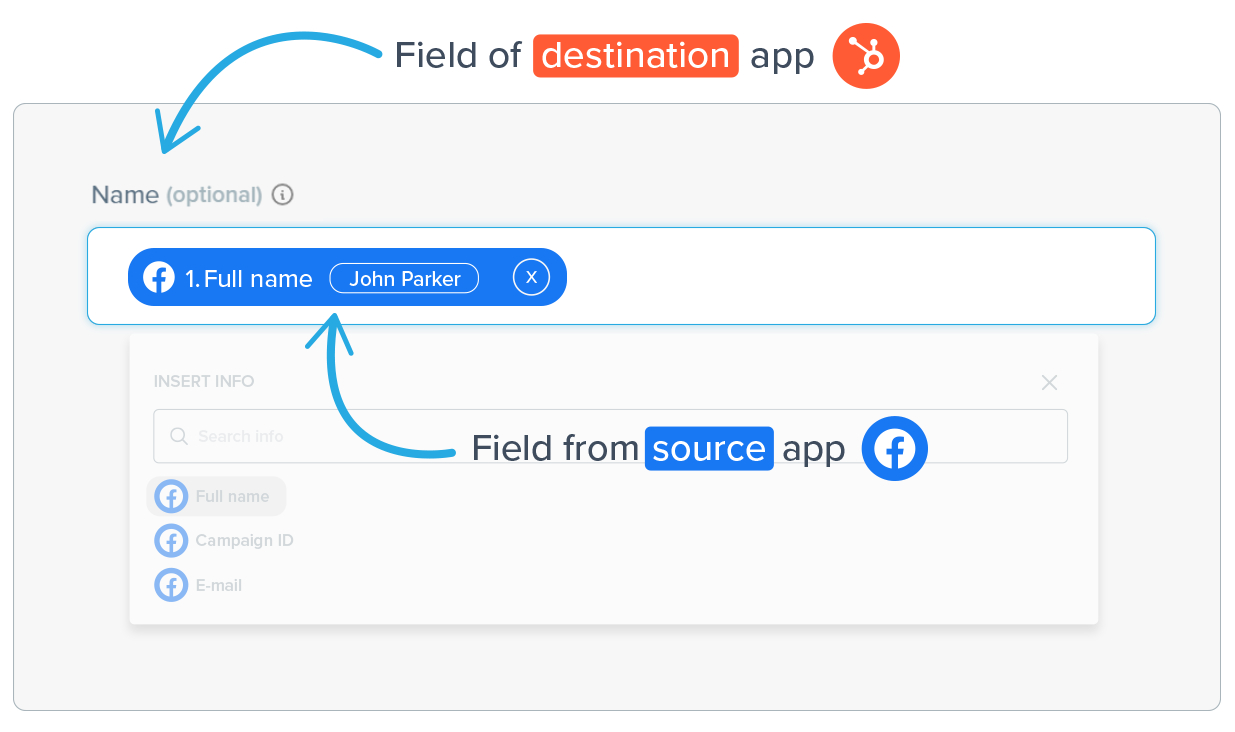Click the Facebook icon beside E-mail

coord(171,585)
